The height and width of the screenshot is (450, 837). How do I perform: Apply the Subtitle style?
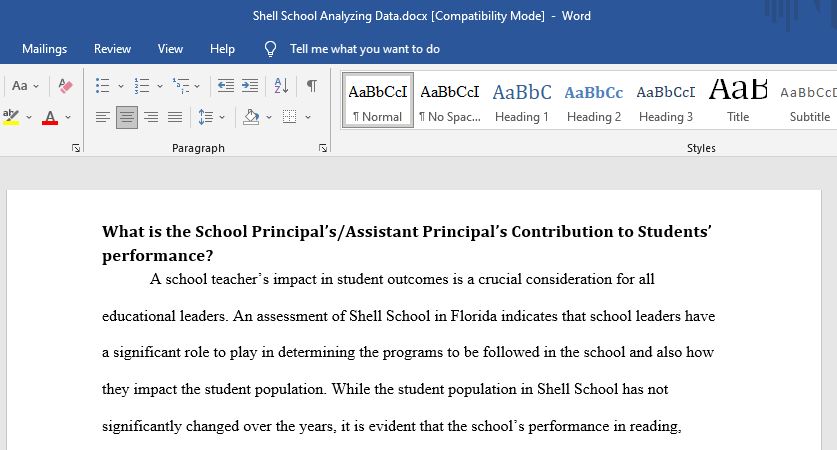tap(808, 101)
